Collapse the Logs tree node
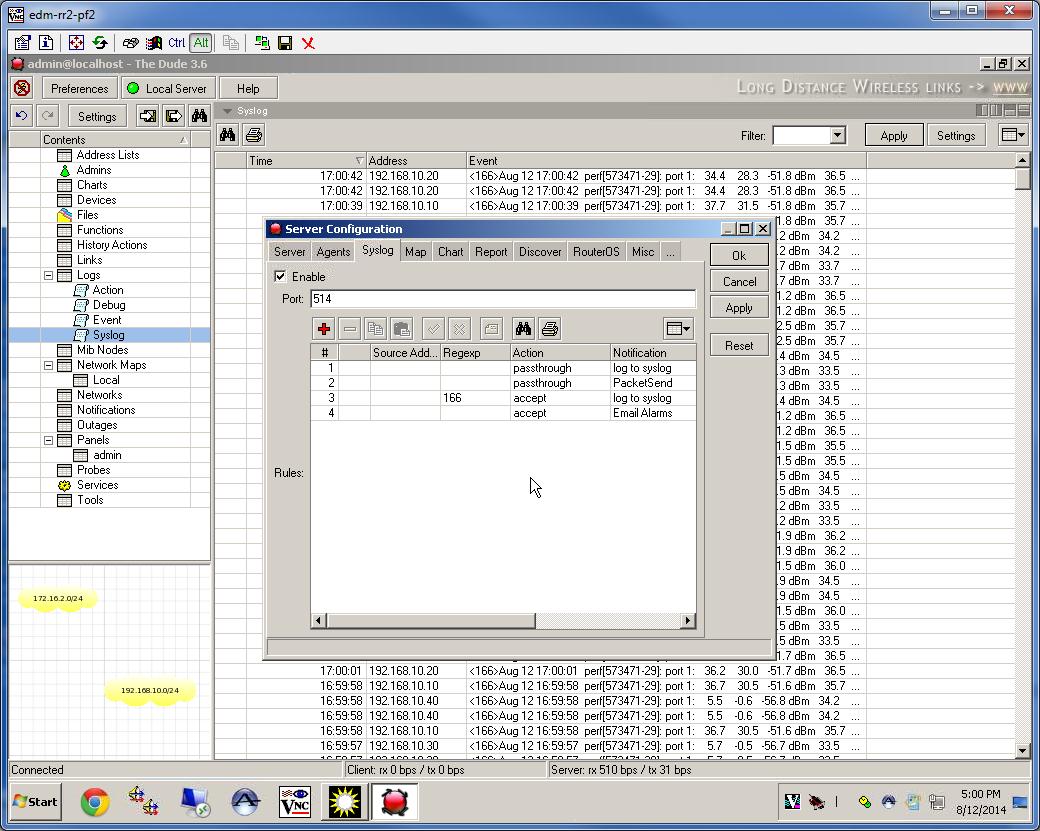Screen dimensions: 1040x831 [x=48, y=275]
